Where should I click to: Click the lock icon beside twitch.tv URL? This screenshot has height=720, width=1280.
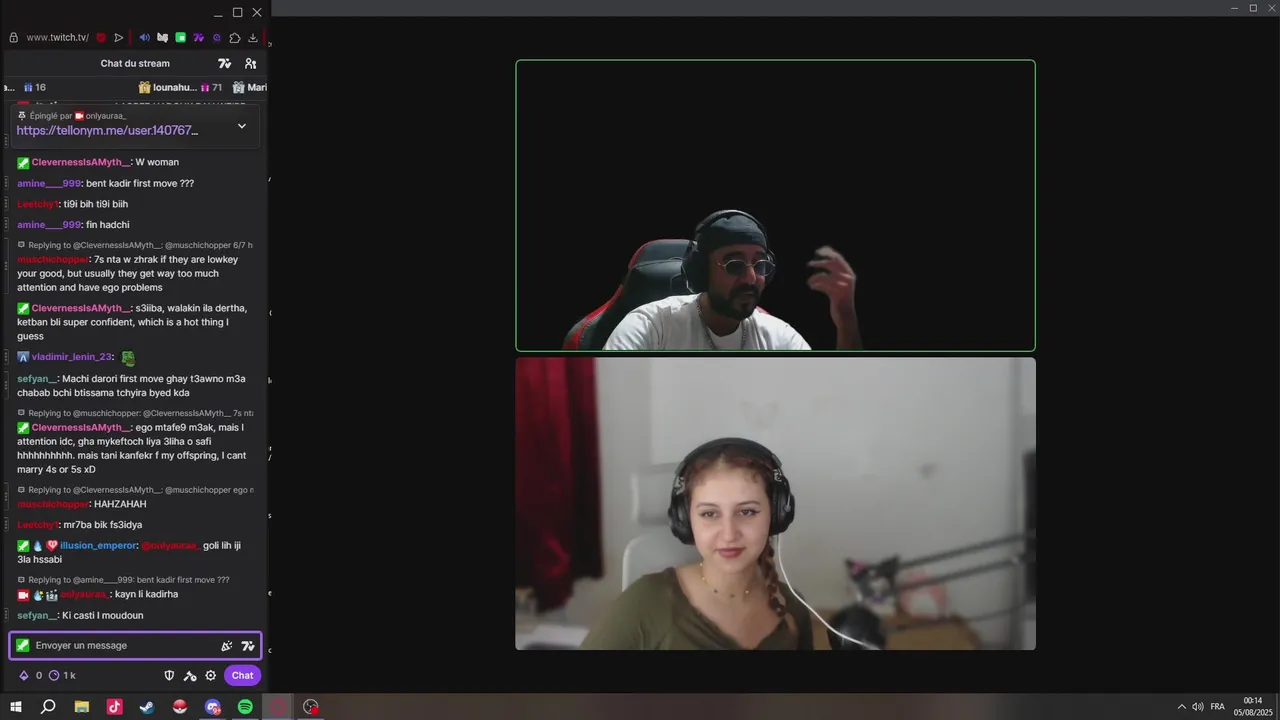click(13, 38)
